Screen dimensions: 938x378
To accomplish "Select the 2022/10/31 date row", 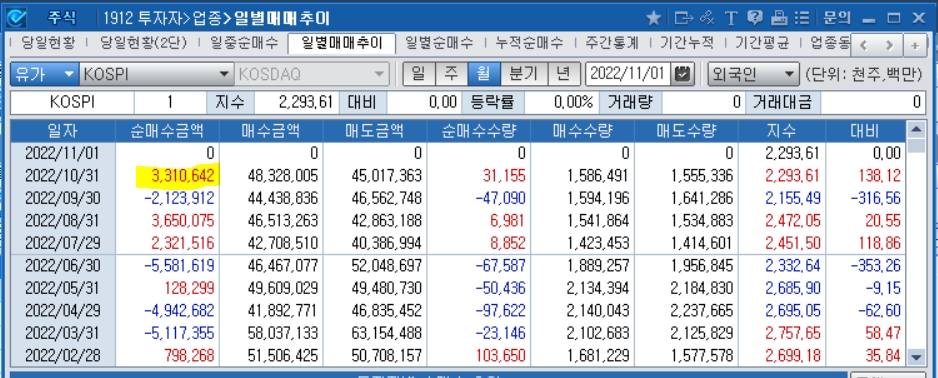I will point(63,176).
